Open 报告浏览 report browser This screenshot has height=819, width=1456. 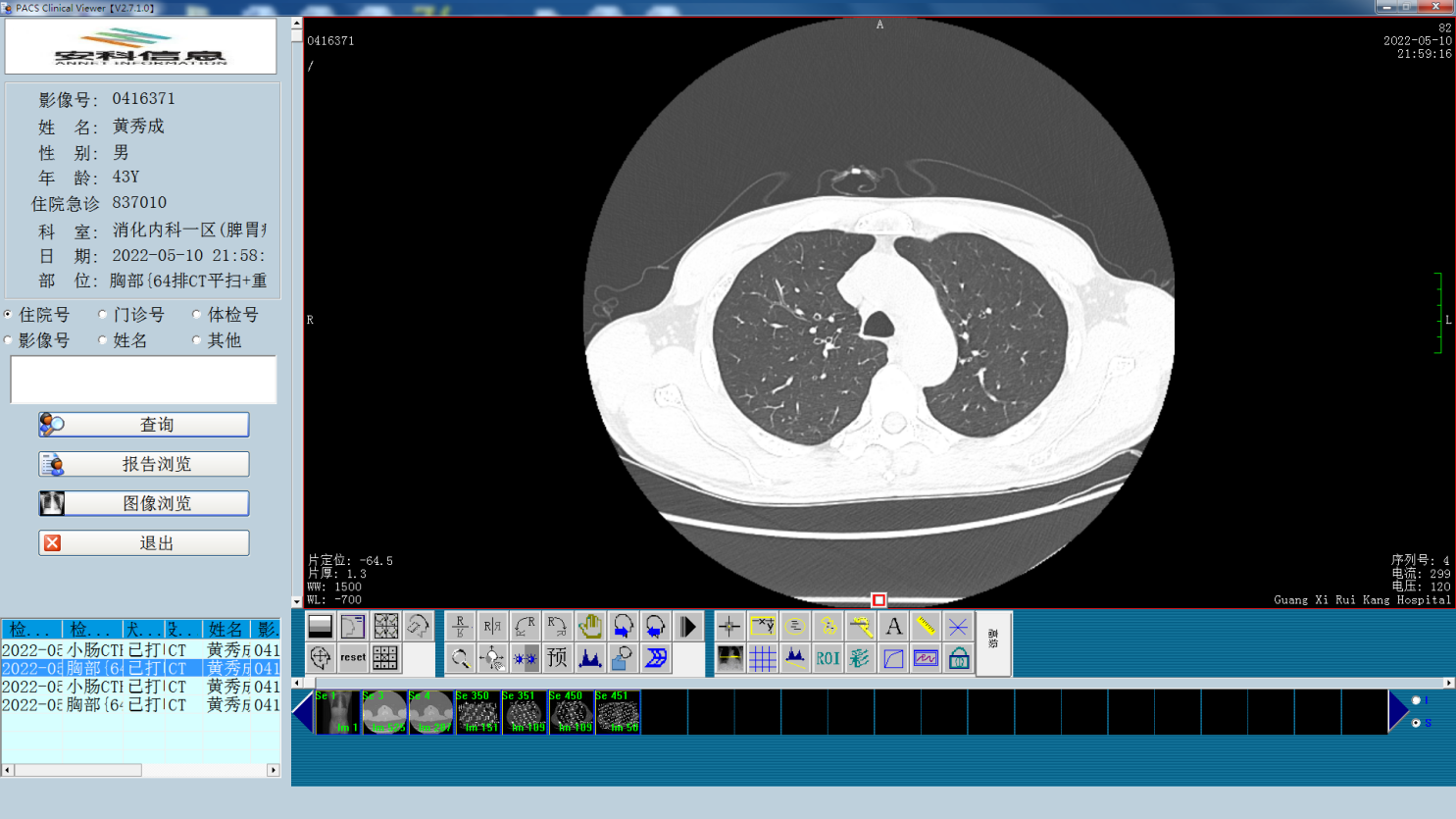tap(144, 464)
